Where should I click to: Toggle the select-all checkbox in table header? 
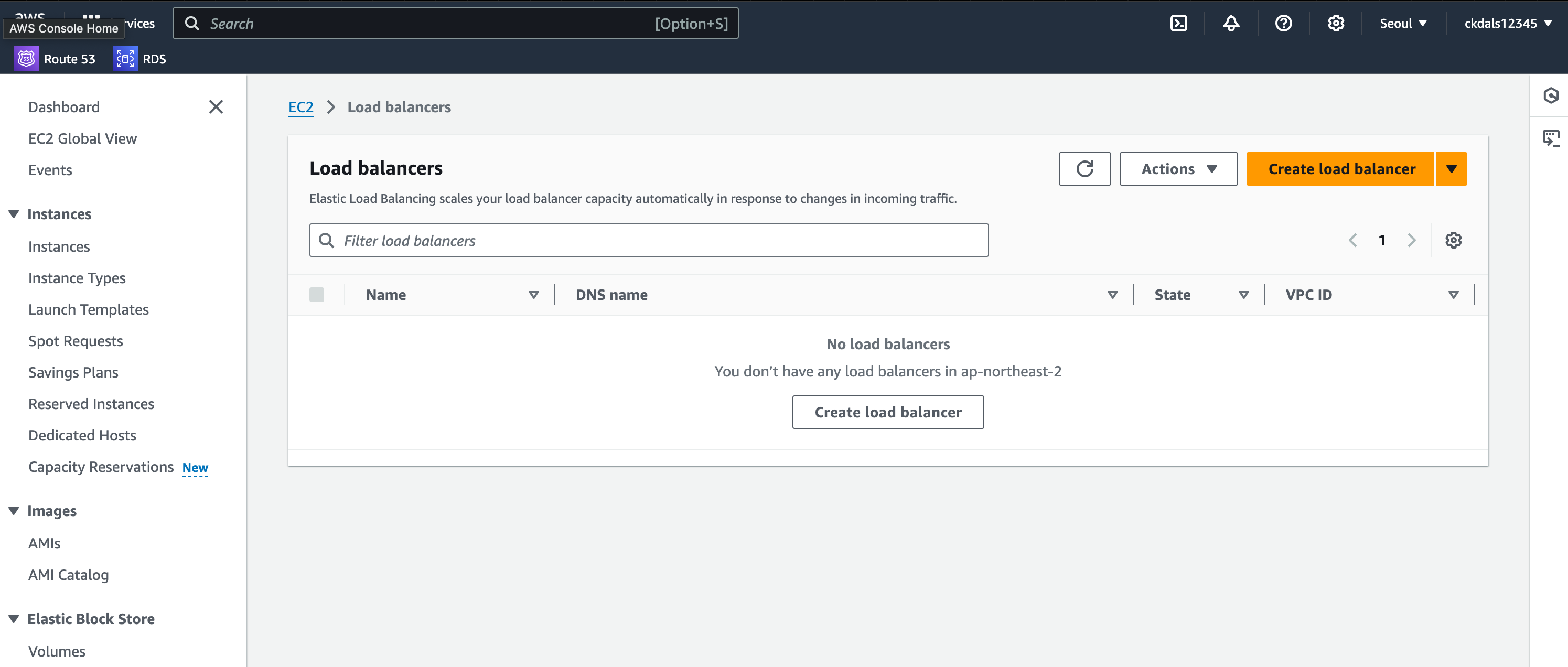click(x=317, y=295)
